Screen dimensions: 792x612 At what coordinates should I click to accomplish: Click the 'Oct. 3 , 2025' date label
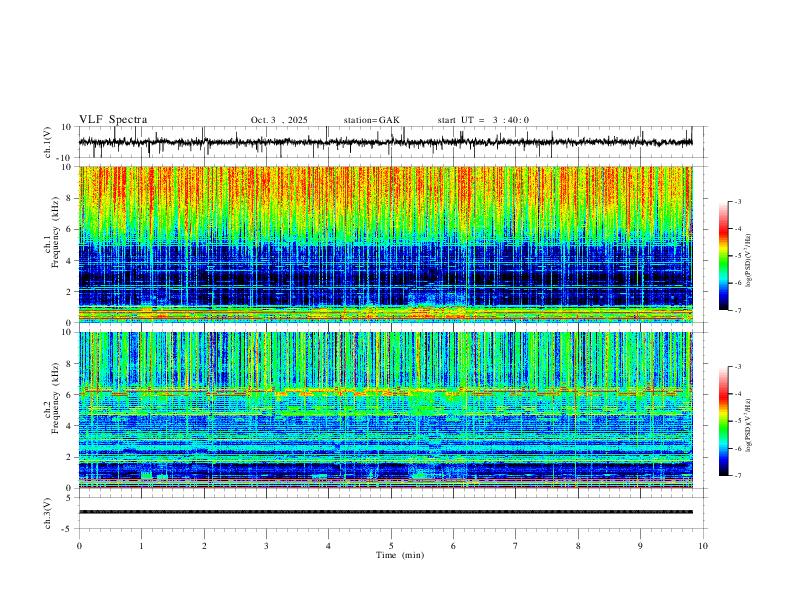[x=279, y=120]
